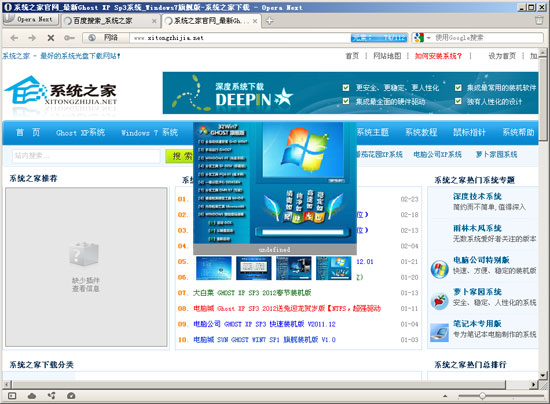The height and width of the screenshot is (404, 550).
Task: Close the 系统之家官网 tab
Action: tap(255, 21)
